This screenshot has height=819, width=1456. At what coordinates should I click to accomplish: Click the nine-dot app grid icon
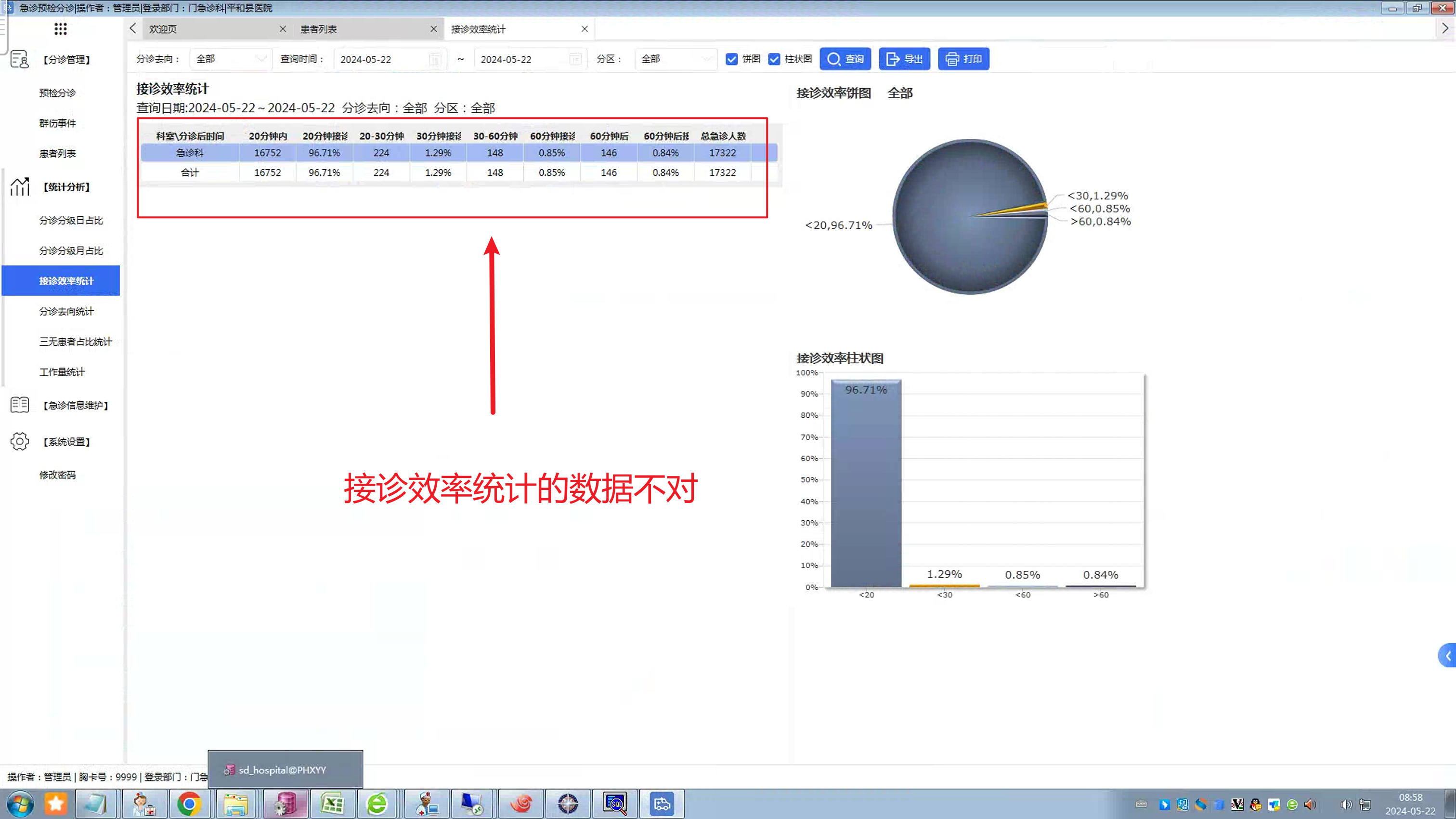point(61,29)
